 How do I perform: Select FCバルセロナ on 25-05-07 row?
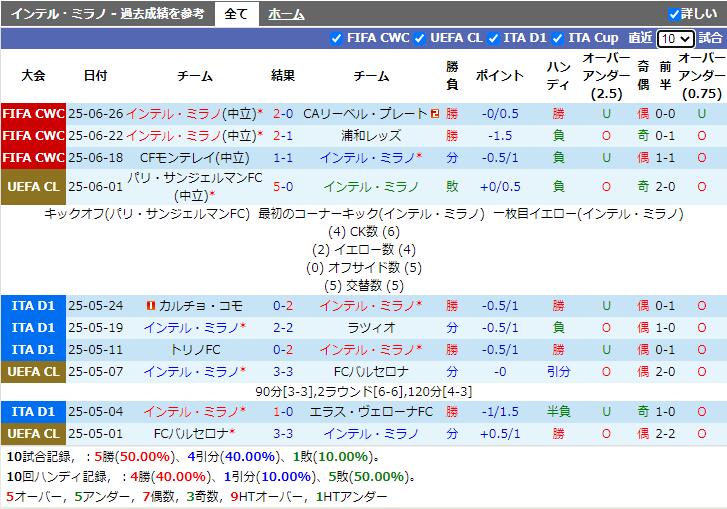(371, 372)
